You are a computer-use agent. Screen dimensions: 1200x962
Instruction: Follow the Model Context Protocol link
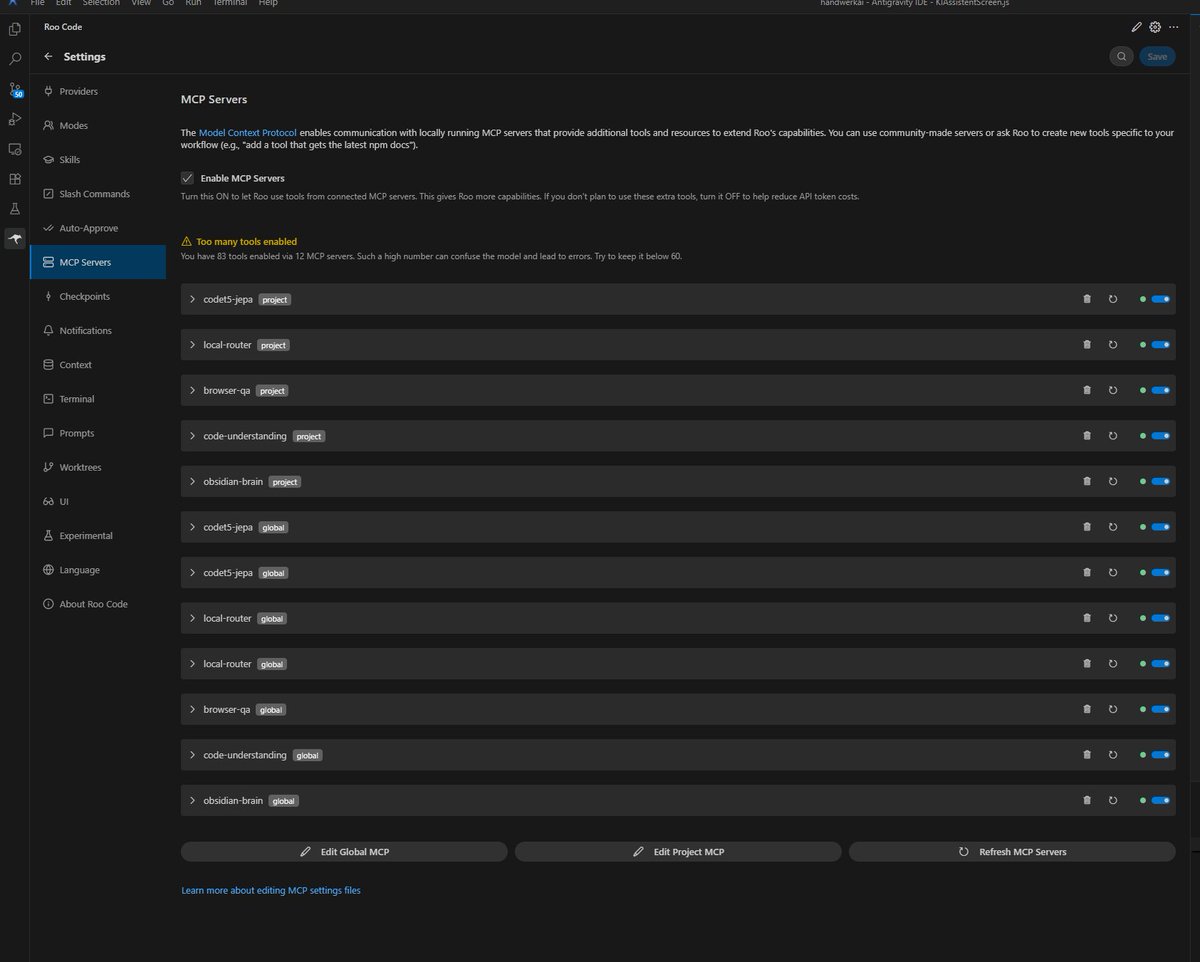point(248,133)
